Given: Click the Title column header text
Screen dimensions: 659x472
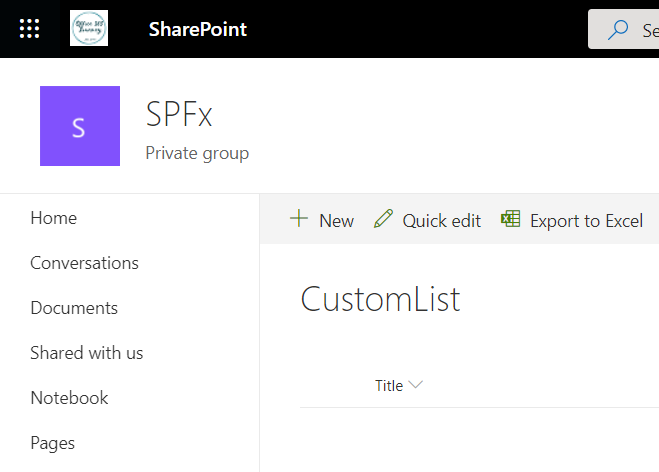Looking at the screenshot, I should [x=389, y=386].
